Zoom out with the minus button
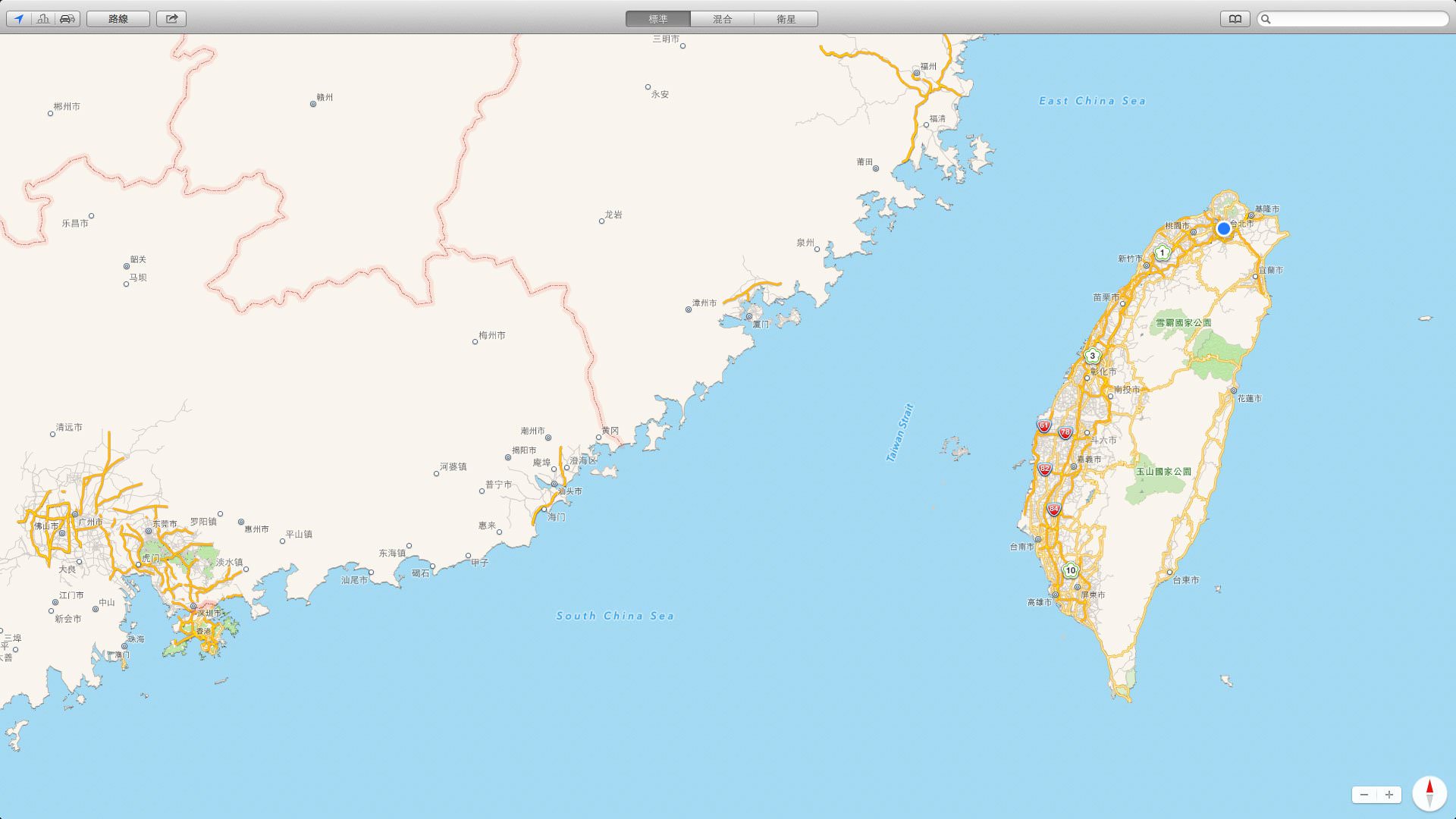 click(1364, 795)
